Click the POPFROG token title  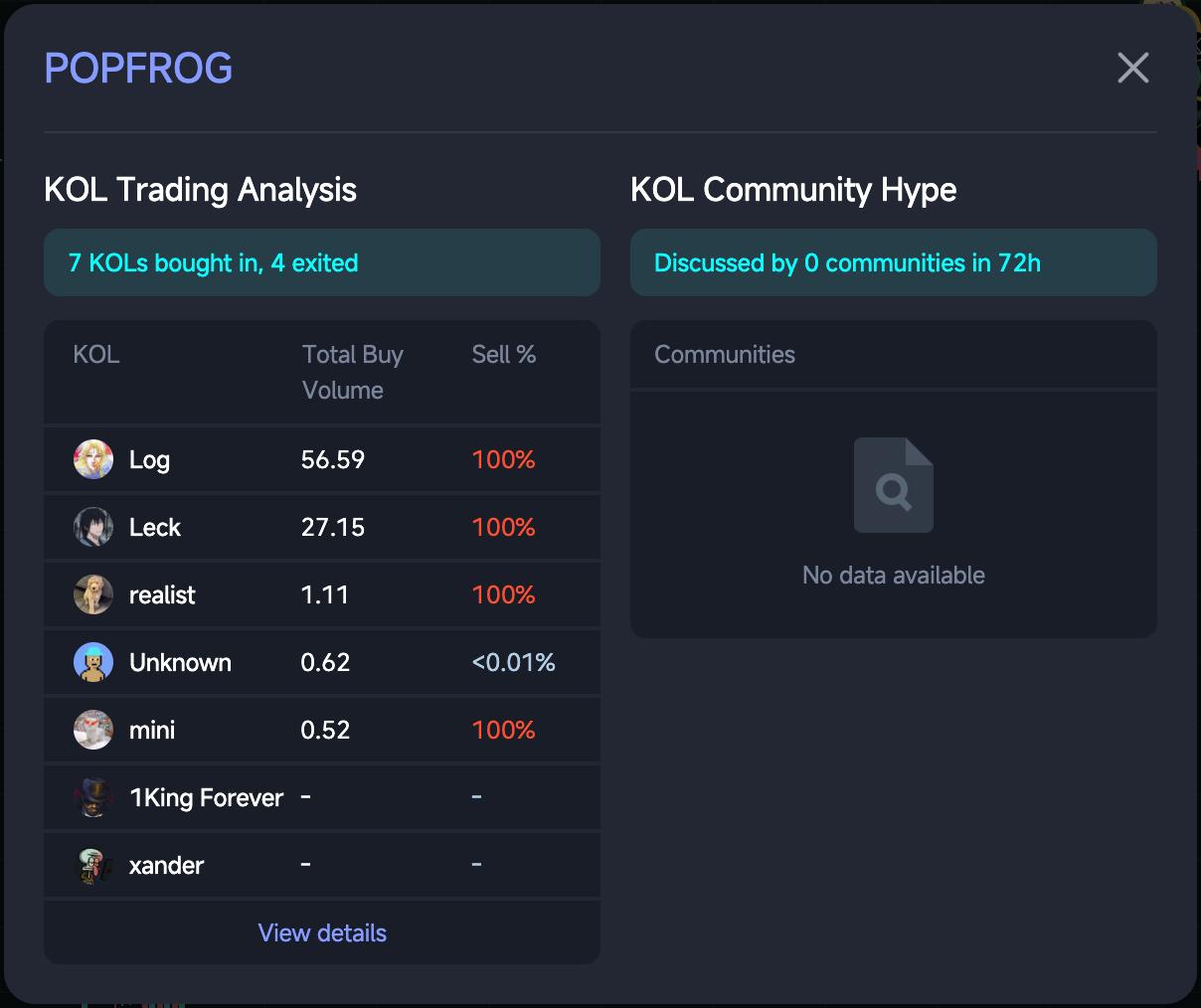coord(138,68)
